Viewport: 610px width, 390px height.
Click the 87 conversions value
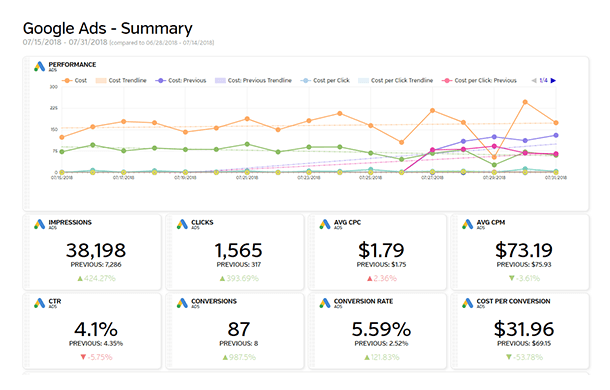click(238, 330)
